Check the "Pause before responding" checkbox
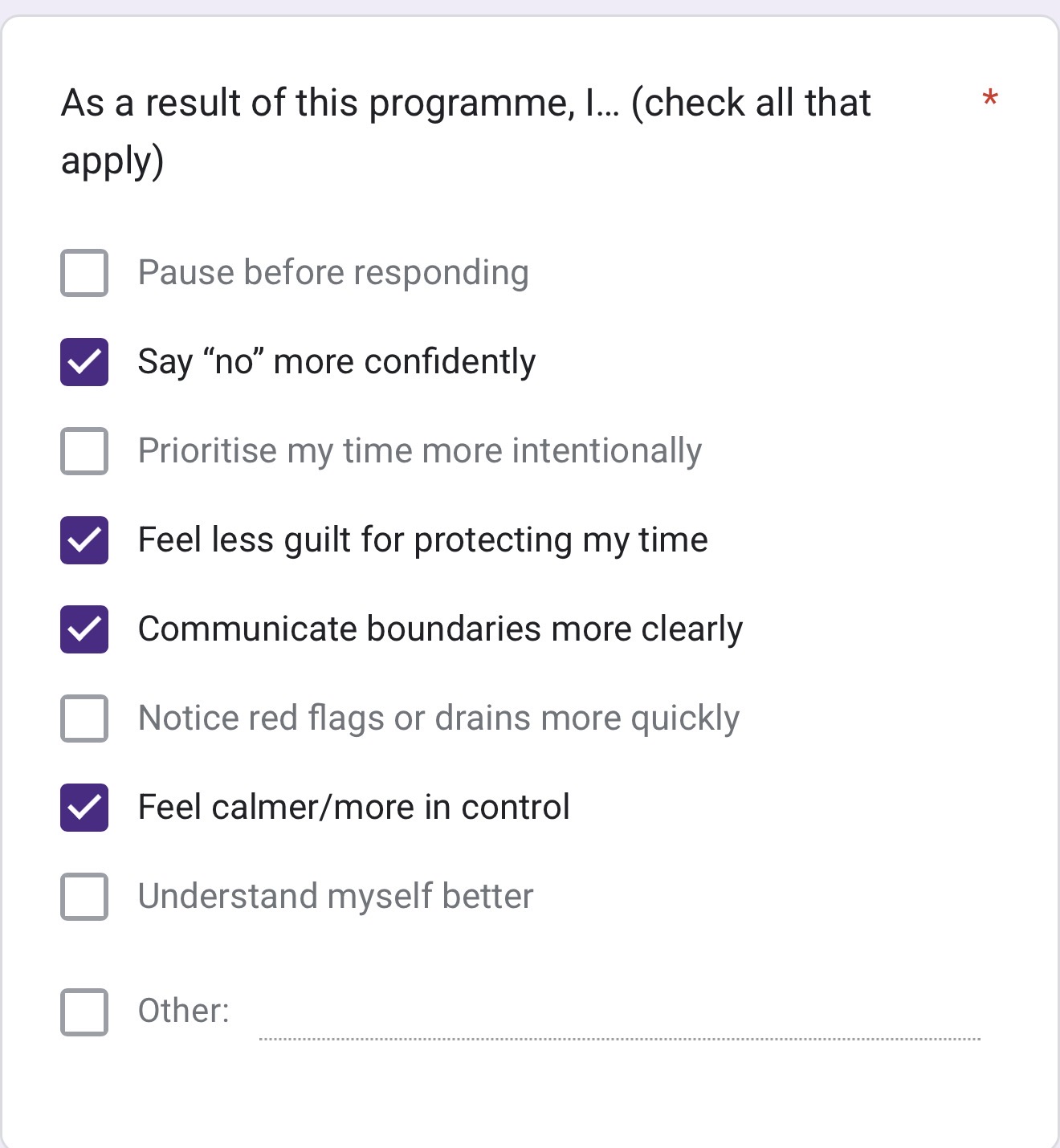 tap(84, 273)
